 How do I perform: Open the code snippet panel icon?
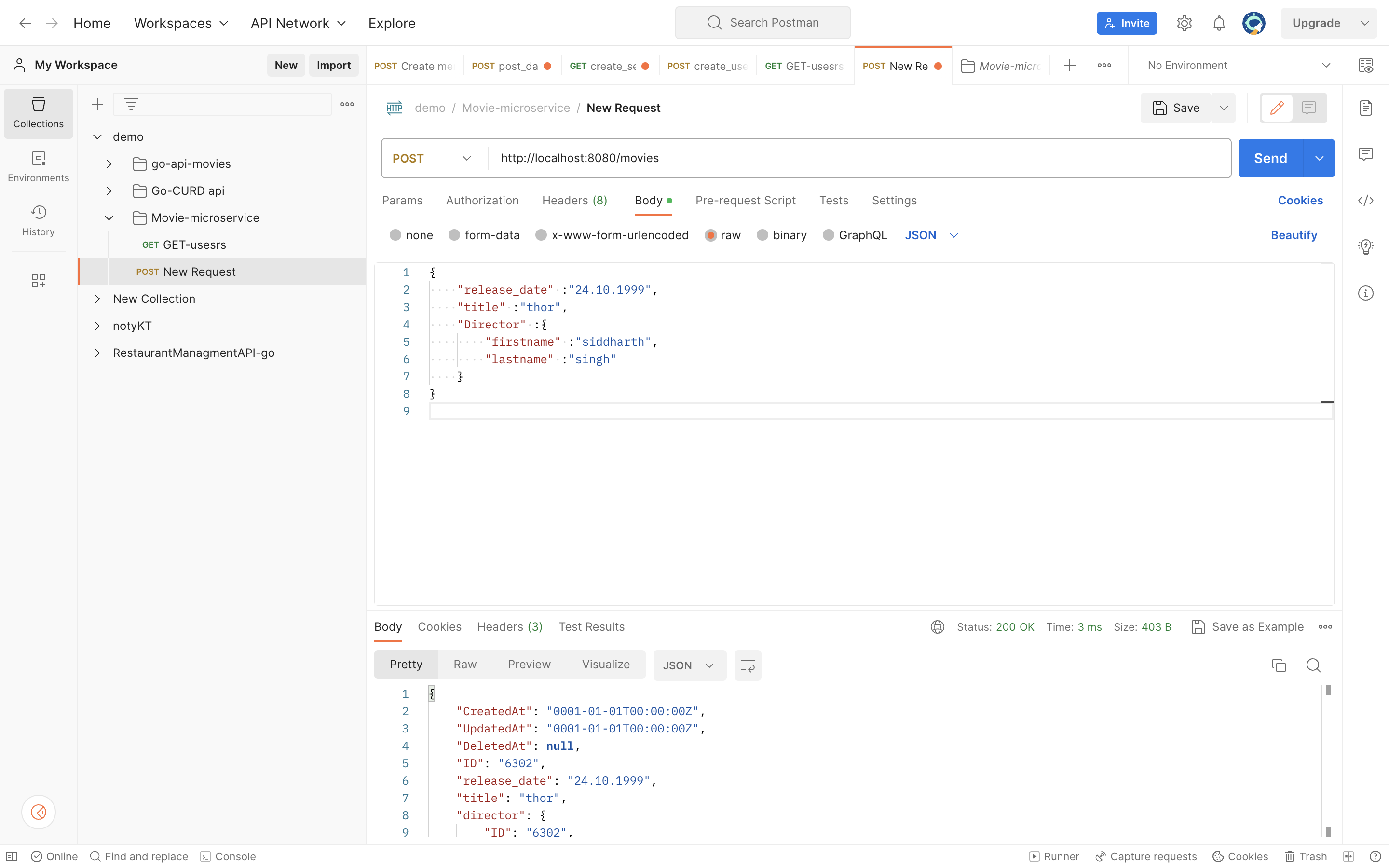1365,200
